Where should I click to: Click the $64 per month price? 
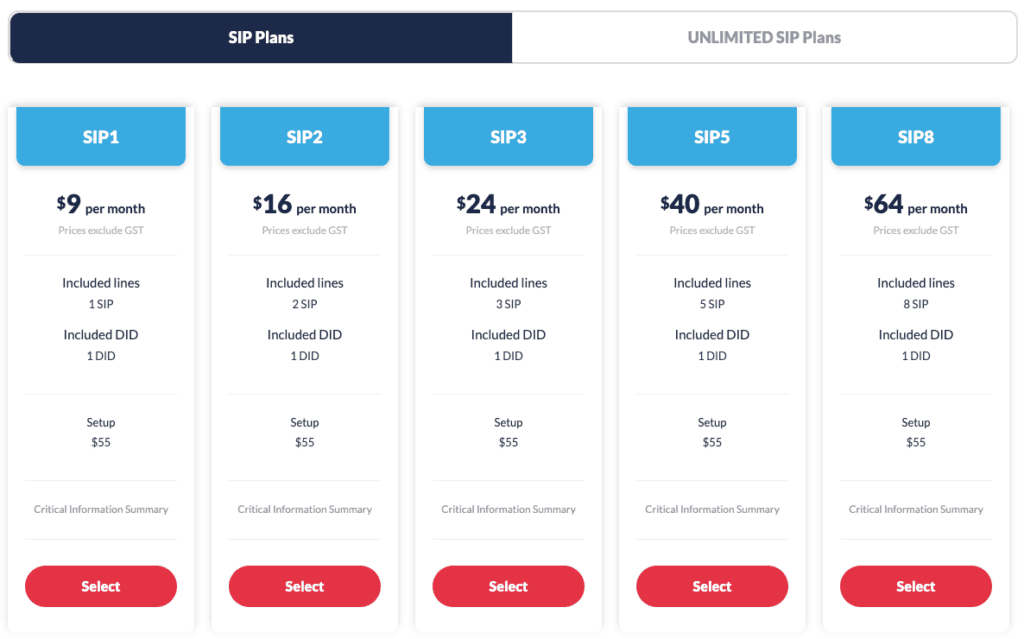[915, 206]
